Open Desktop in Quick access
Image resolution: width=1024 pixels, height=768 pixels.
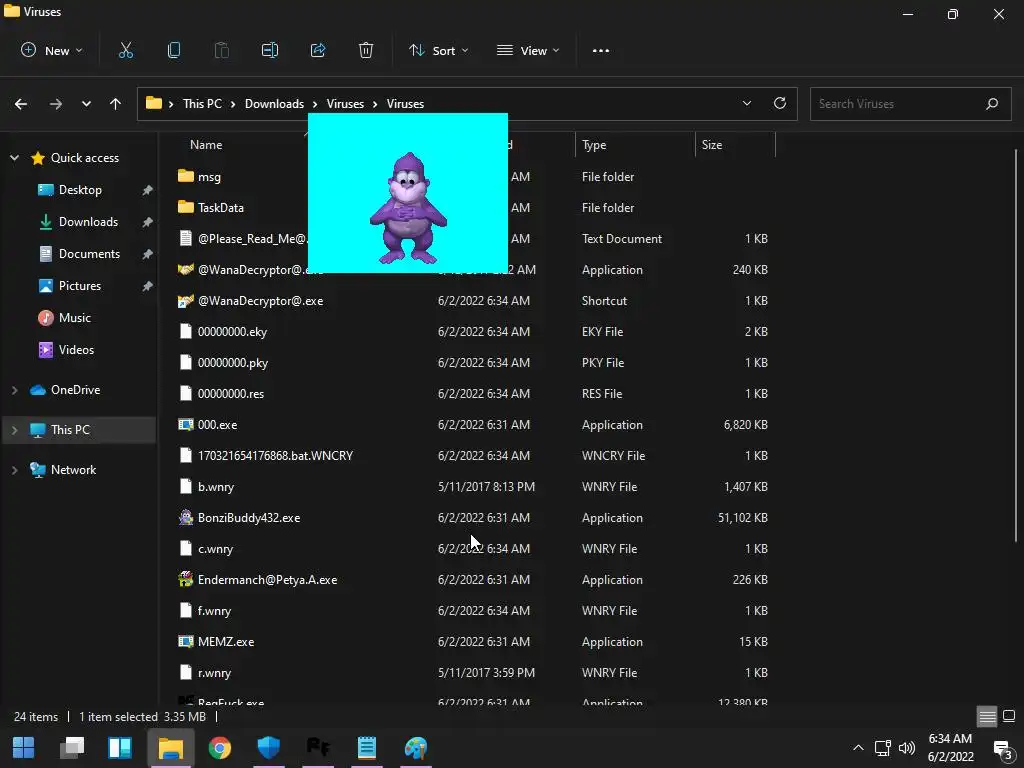(x=80, y=189)
